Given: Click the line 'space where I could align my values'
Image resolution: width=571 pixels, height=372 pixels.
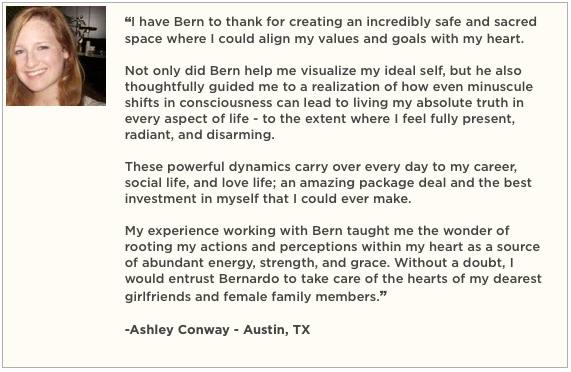Looking at the screenshot, I should pos(324,39).
